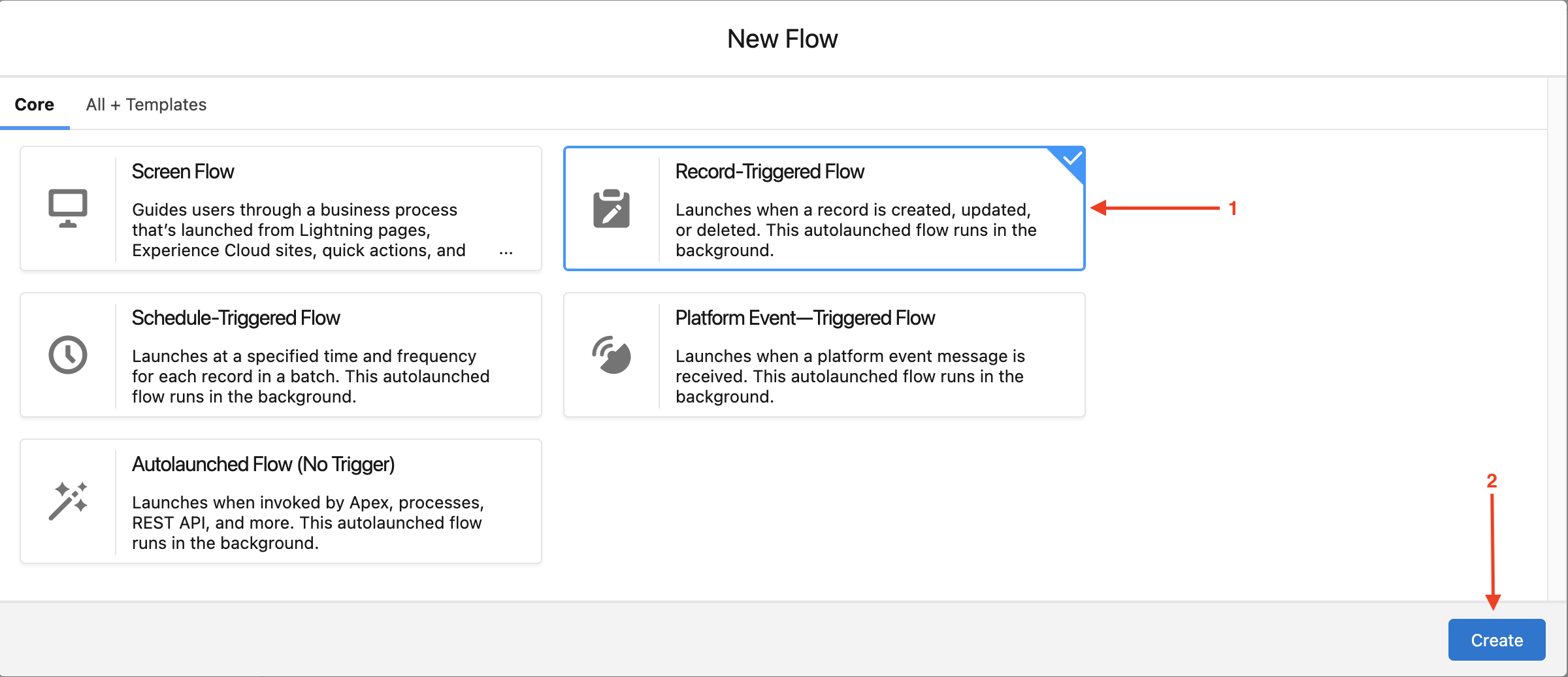Select the Core tab

tap(35, 105)
